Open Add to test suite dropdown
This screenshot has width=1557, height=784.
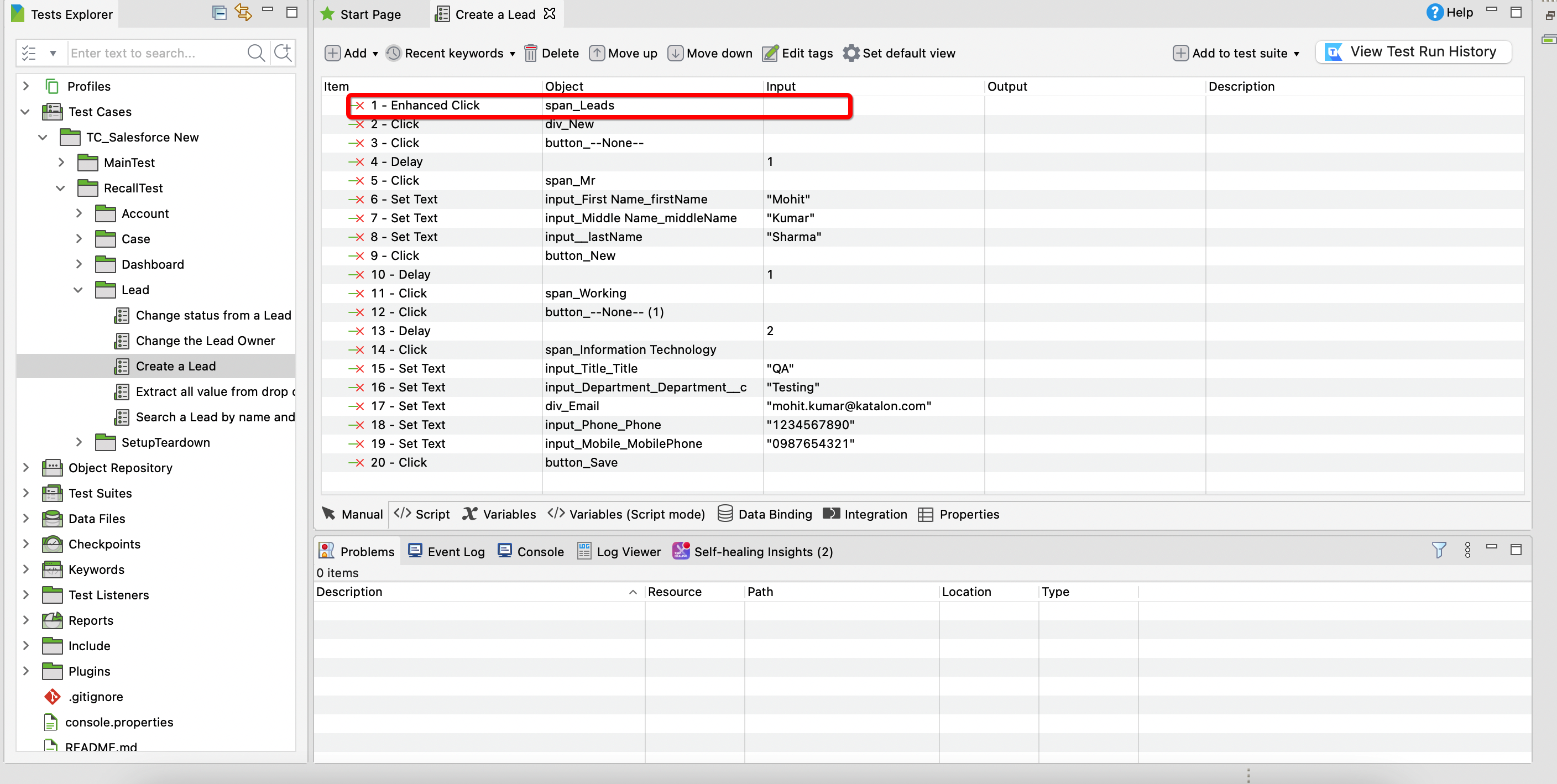pyautogui.click(x=1297, y=54)
